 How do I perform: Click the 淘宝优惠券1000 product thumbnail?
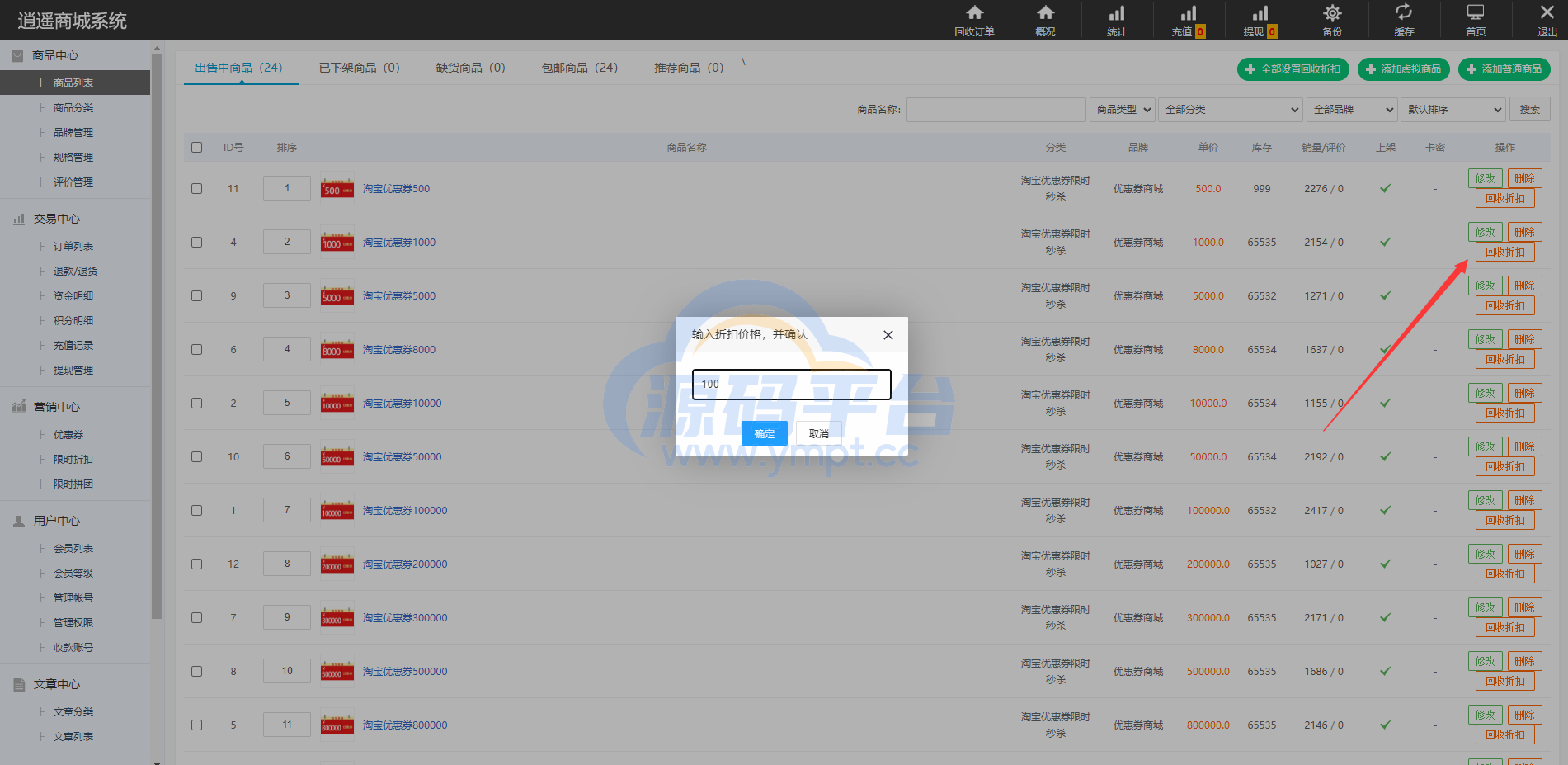(337, 242)
